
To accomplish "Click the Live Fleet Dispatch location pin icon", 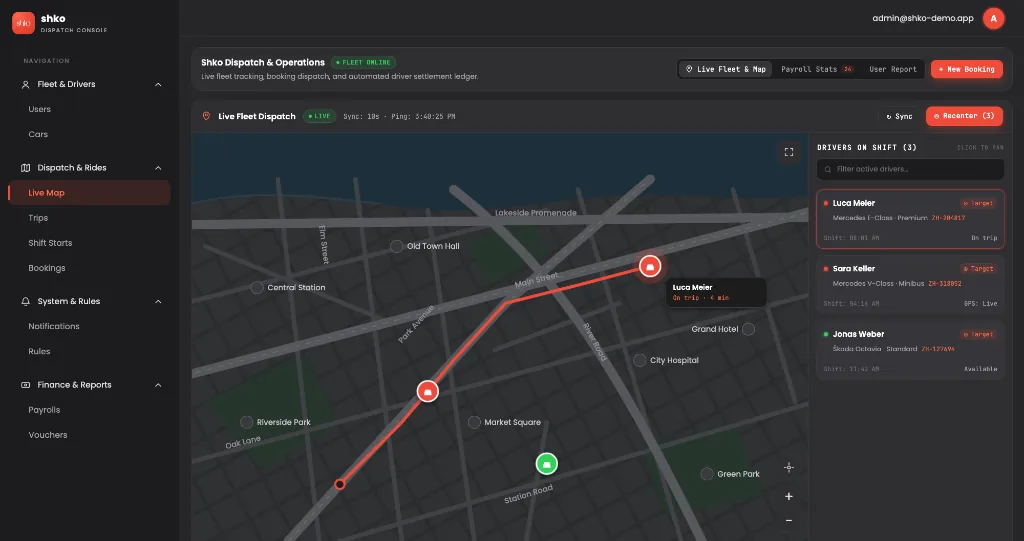I will pyautogui.click(x=206, y=116).
